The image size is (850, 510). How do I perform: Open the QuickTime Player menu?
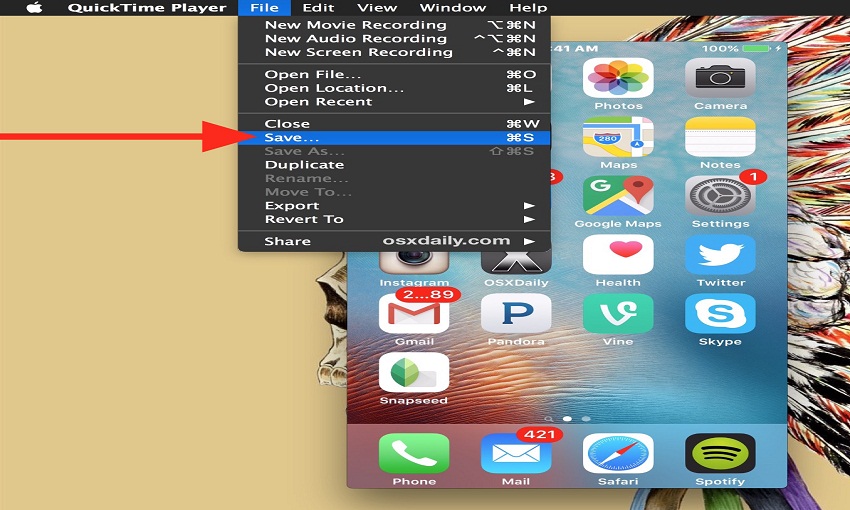point(147,8)
